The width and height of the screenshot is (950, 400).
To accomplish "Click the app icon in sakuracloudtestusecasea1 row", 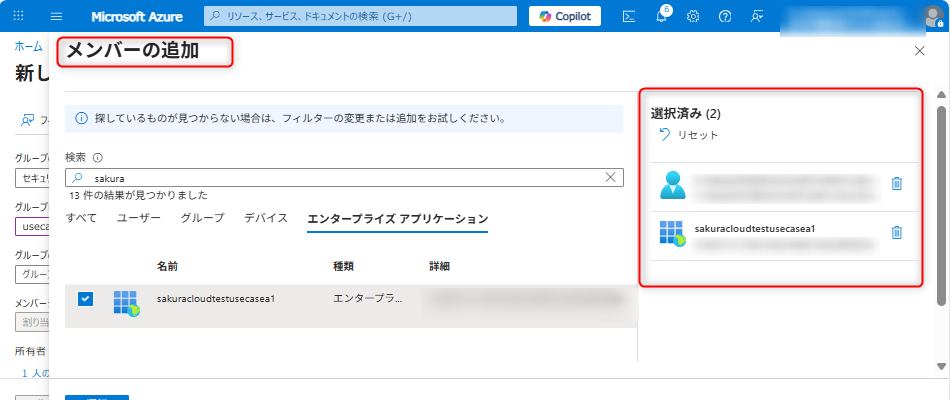I will pos(126,302).
